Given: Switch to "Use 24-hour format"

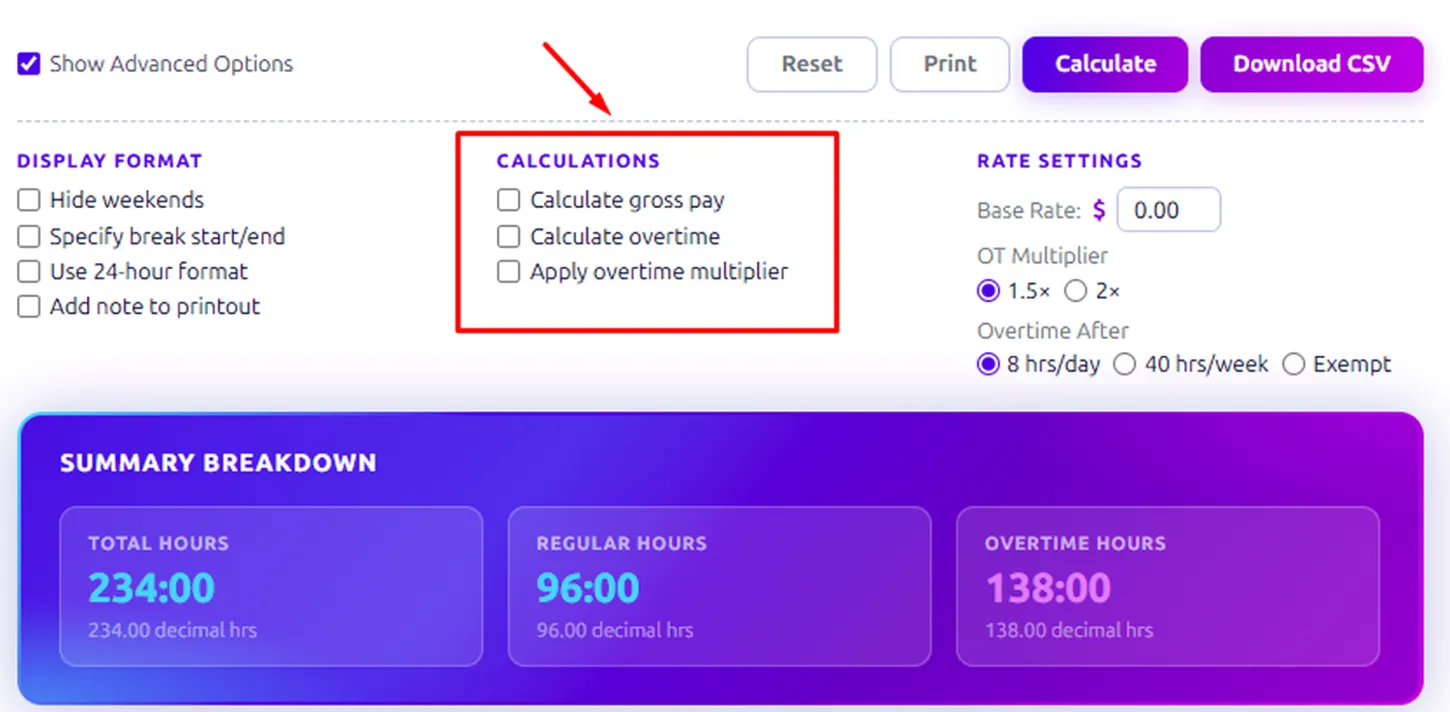Looking at the screenshot, I should (28, 271).
